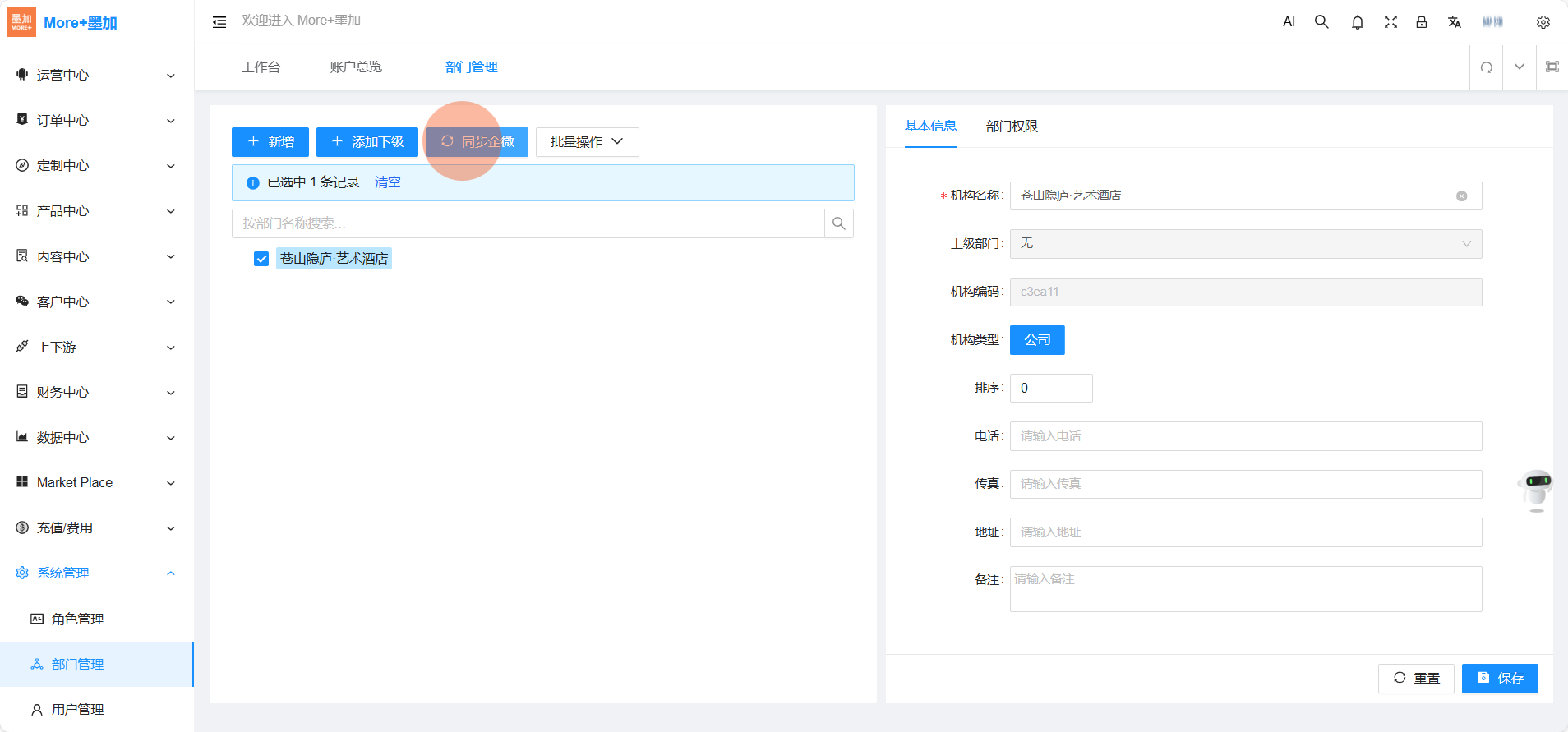The height and width of the screenshot is (732, 1568).
Task: Click the floating robot assistant
Action: pyautogui.click(x=1535, y=489)
